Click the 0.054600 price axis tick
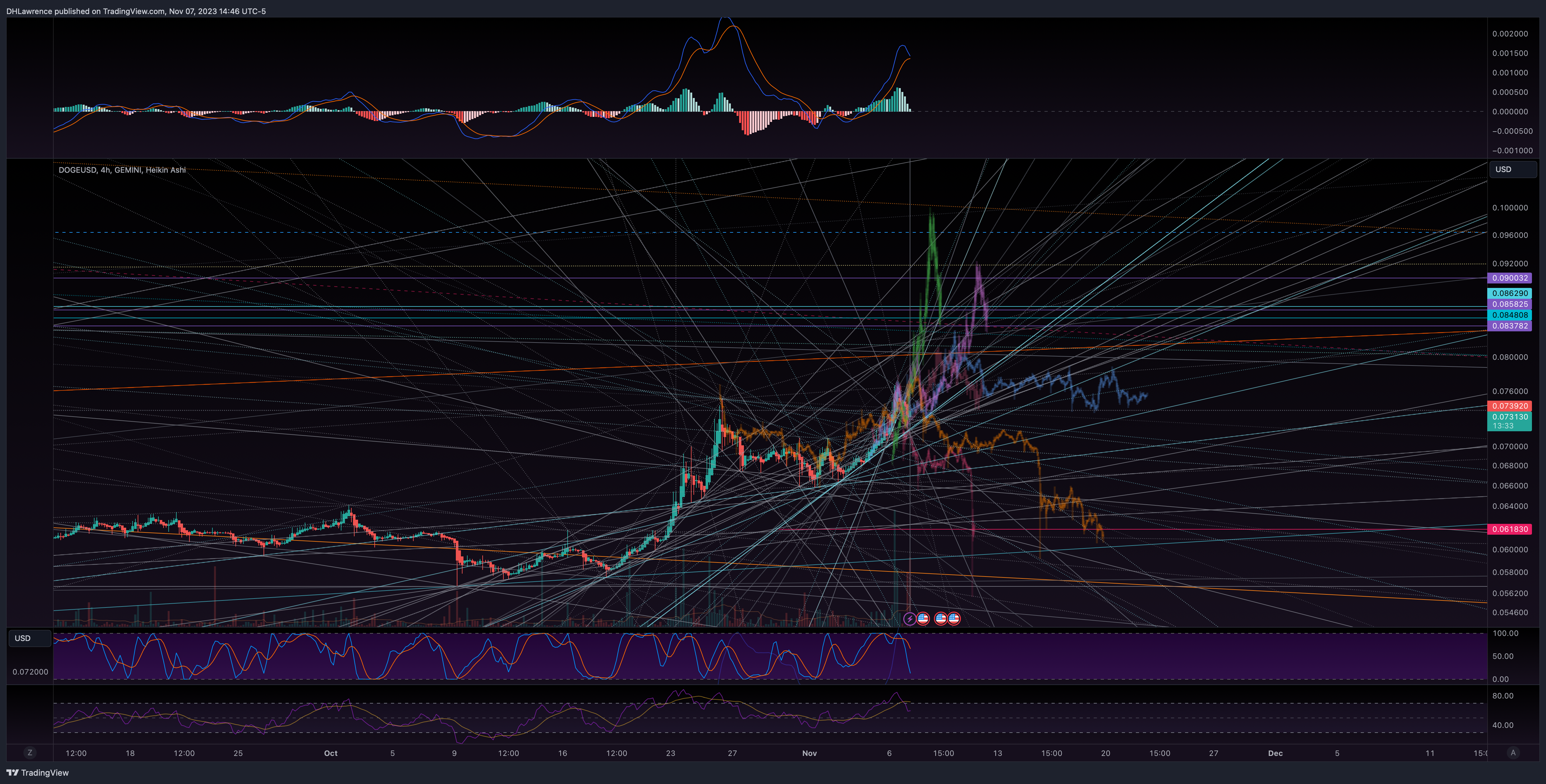 (x=1510, y=613)
